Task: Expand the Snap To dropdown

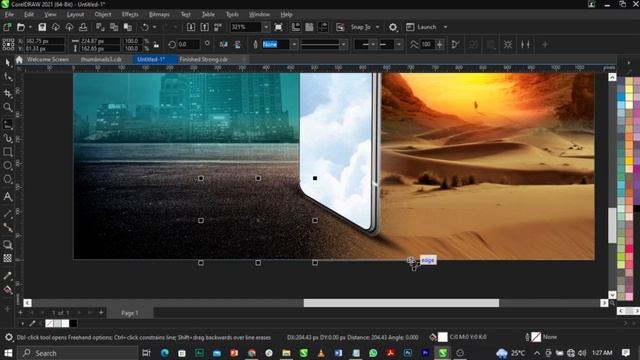Action: (x=378, y=27)
